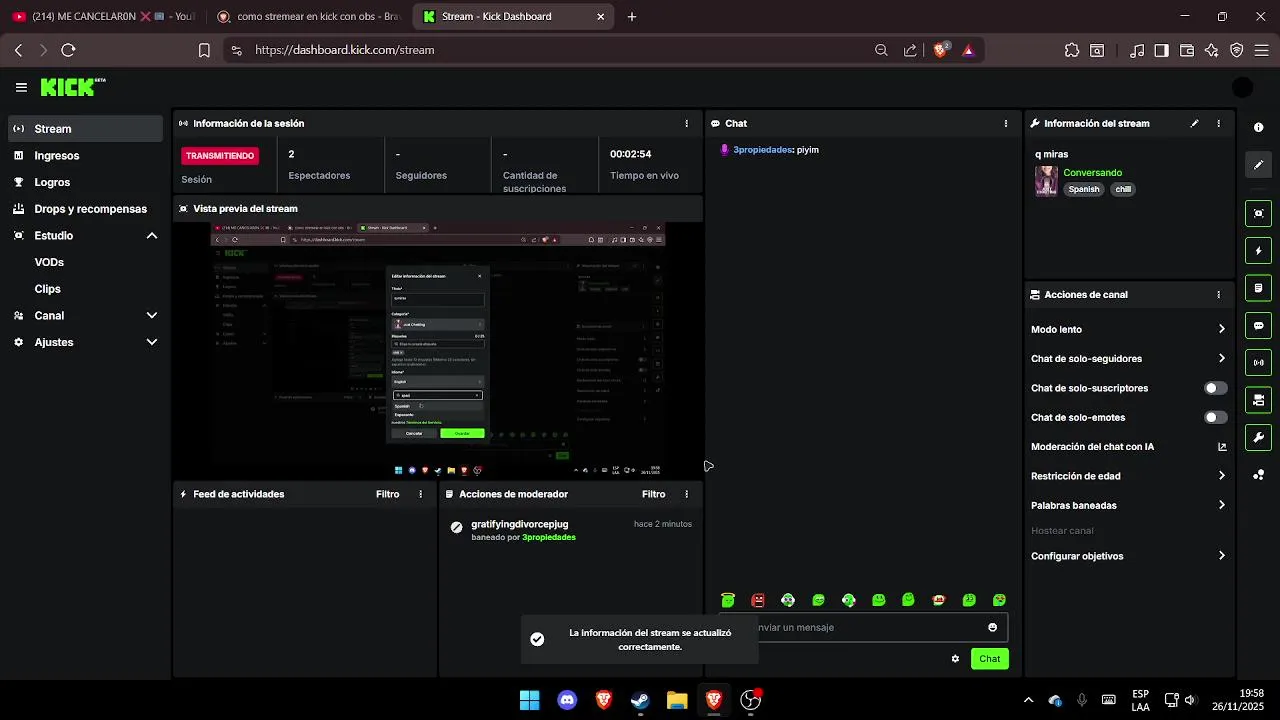Toggle the lightning bolt widget in right rail
The width and height of the screenshot is (1280, 720).
coord(1258,250)
